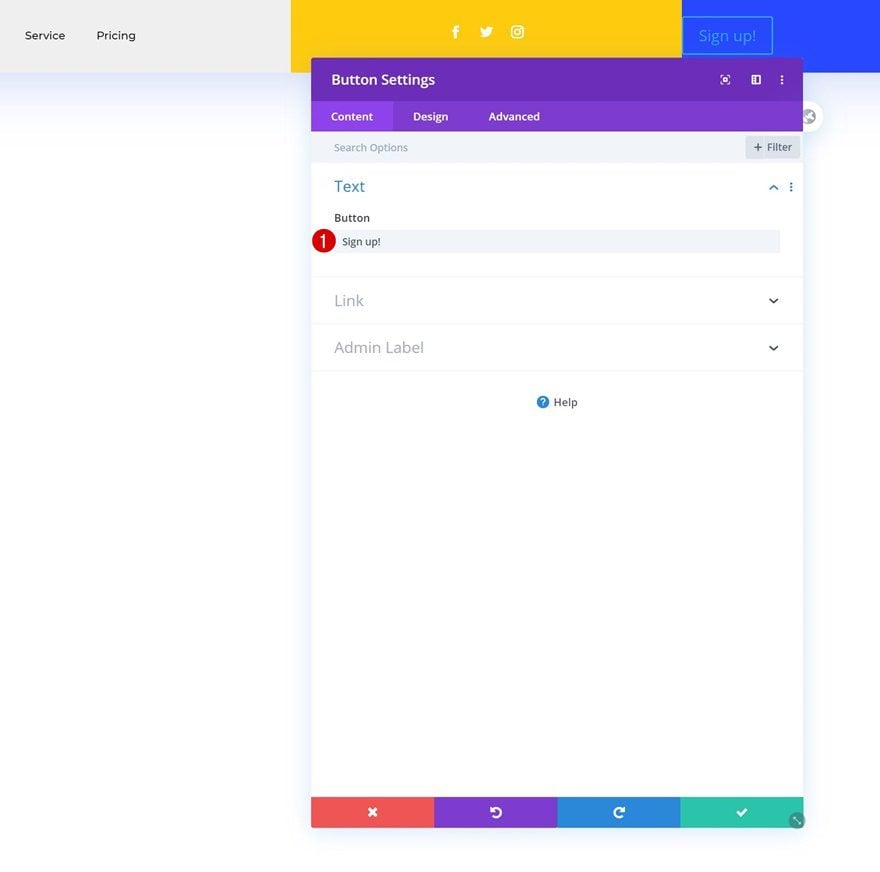This screenshot has width=880, height=872.
Task: Click the Filter button
Action: click(x=772, y=147)
